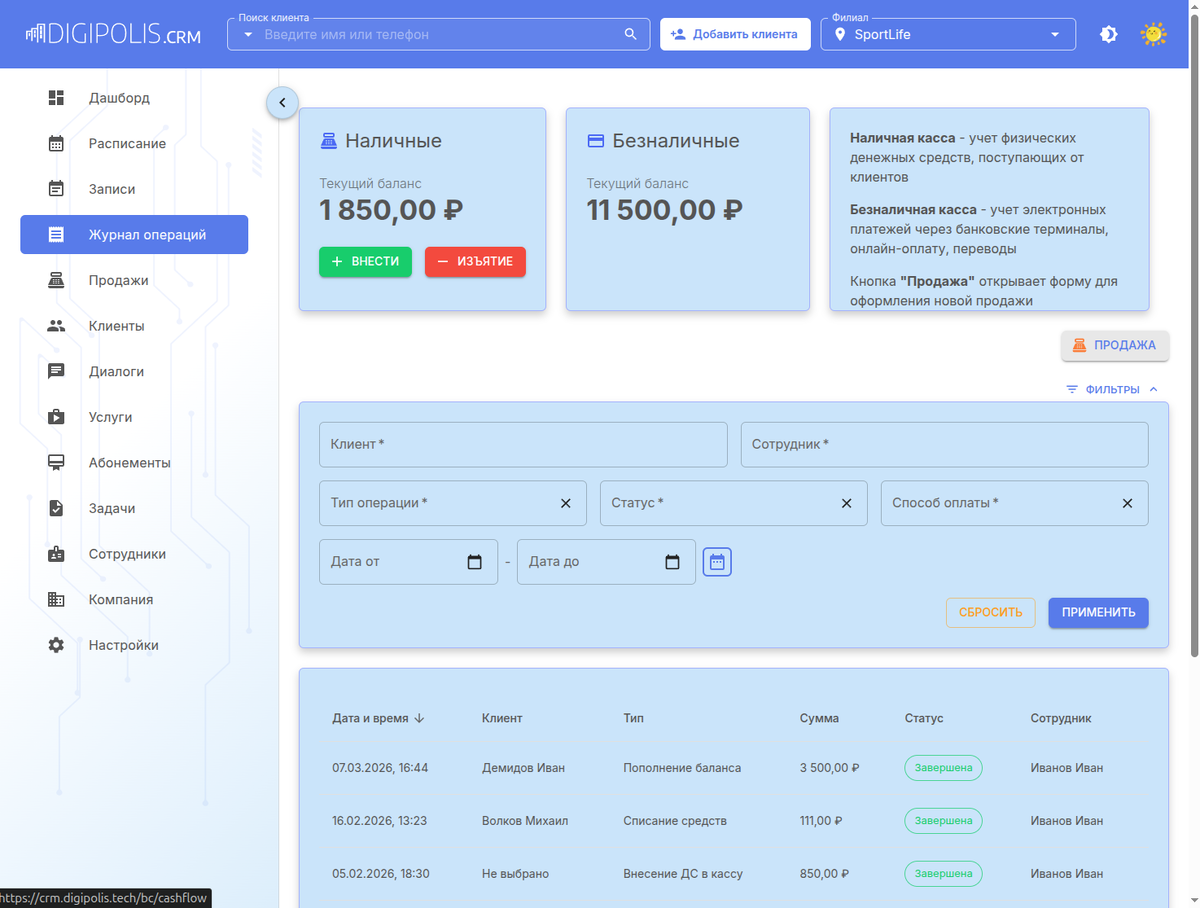This screenshot has width=1200, height=908.
Task: Click the Статус column header
Action: (924, 718)
